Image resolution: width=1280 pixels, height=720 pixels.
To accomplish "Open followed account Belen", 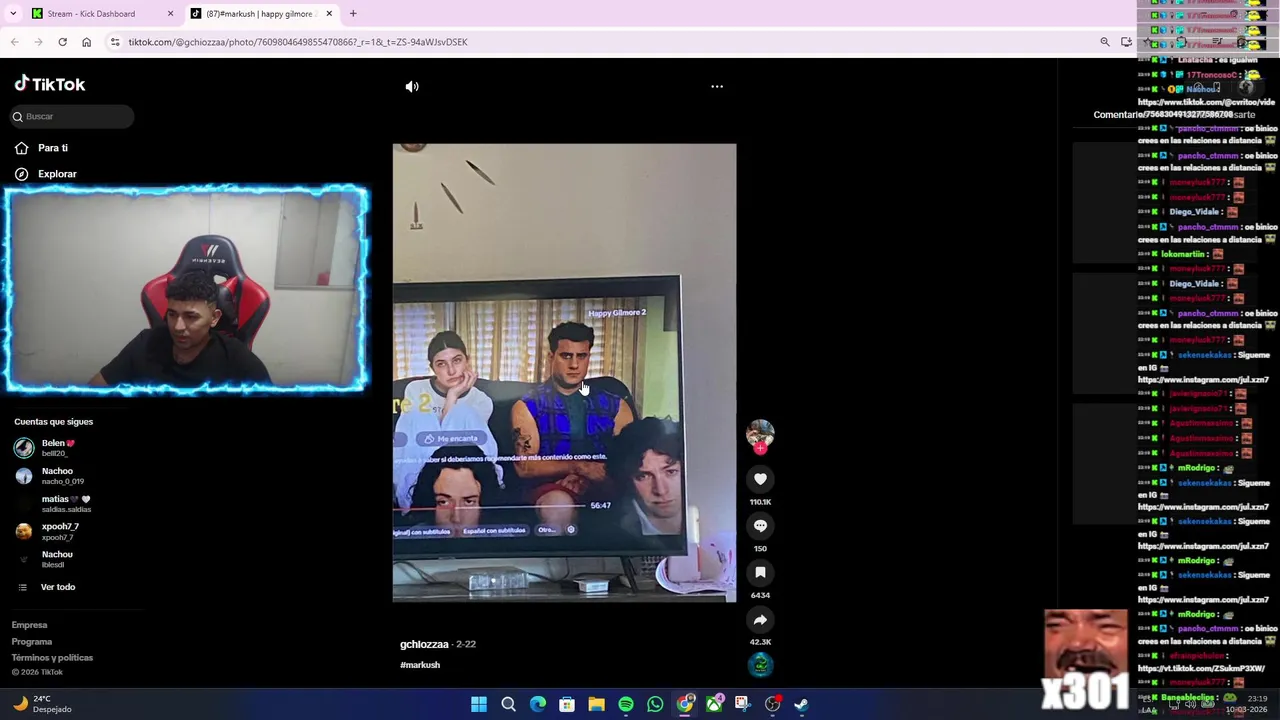I will click(x=45, y=448).
